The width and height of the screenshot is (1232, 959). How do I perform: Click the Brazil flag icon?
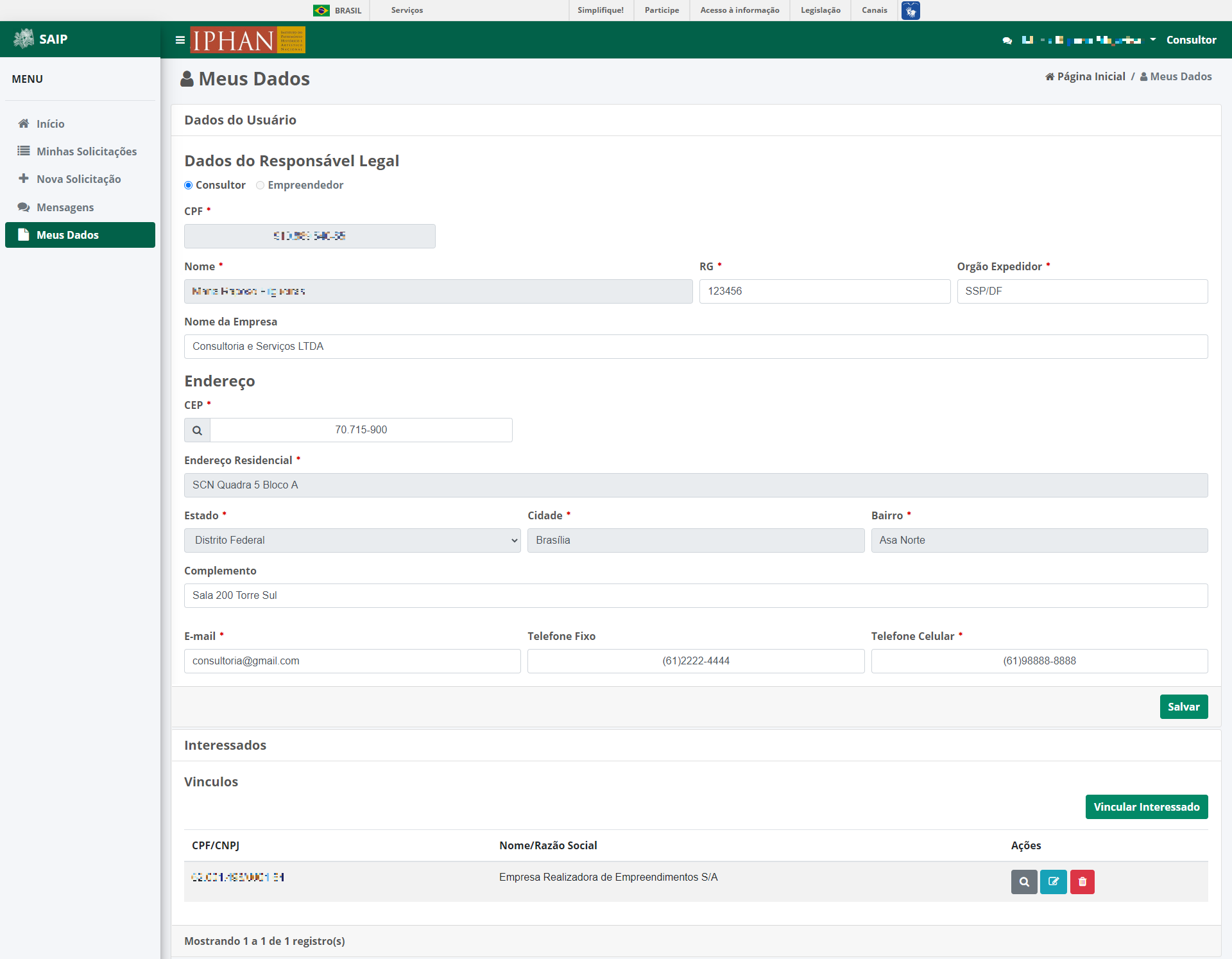coord(321,10)
